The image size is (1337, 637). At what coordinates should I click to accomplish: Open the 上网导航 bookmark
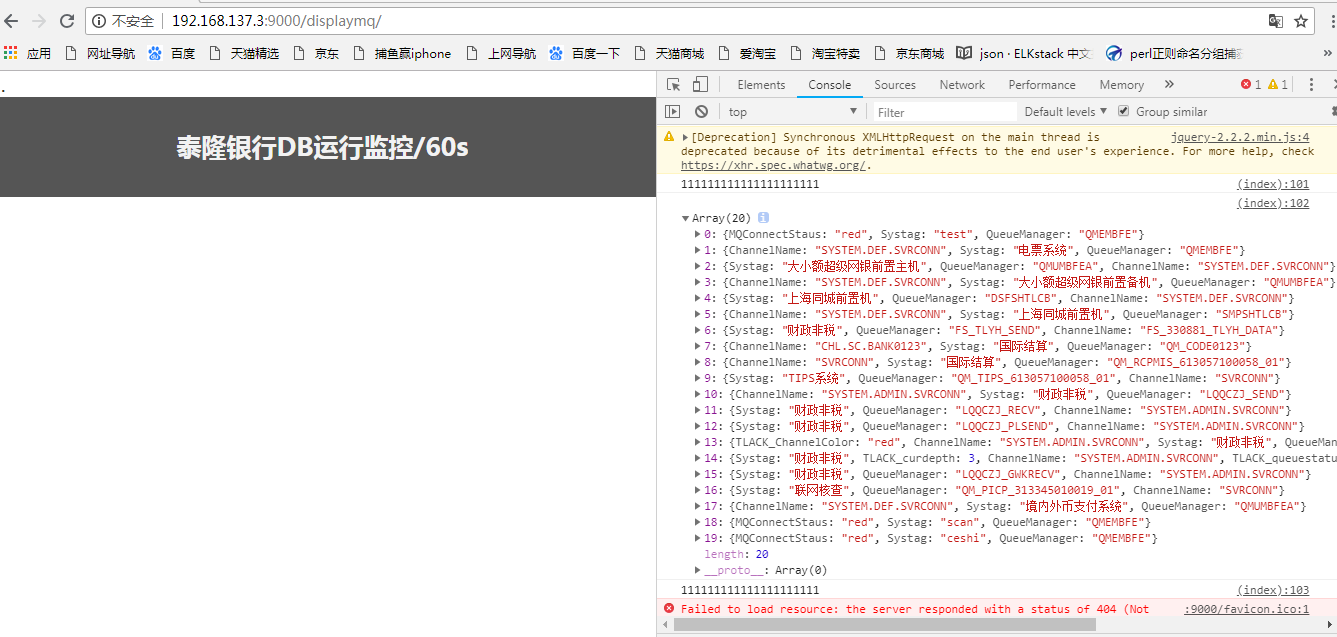pyautogui.click(x=501, y=53)
